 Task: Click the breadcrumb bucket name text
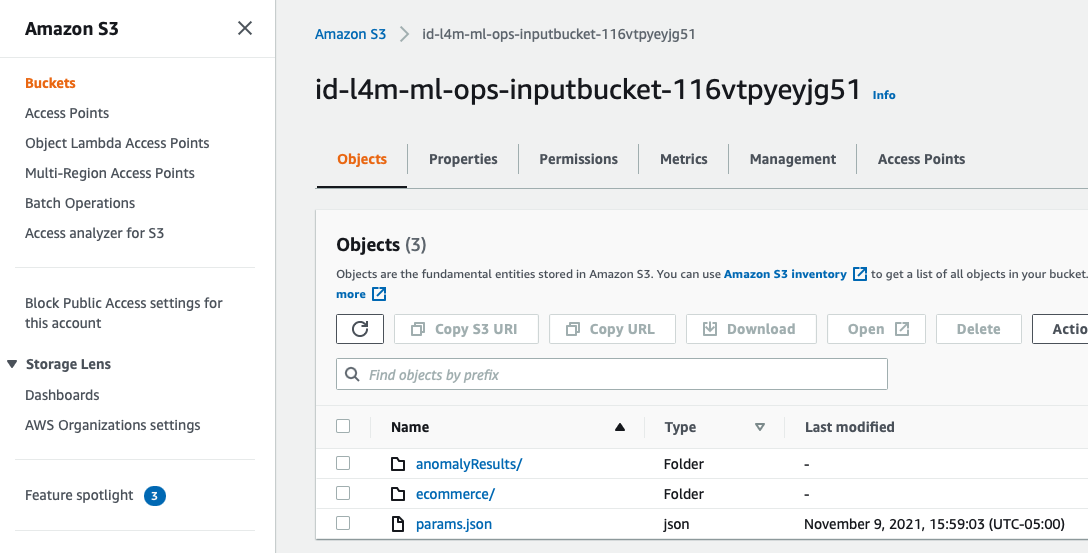(559, 34)
